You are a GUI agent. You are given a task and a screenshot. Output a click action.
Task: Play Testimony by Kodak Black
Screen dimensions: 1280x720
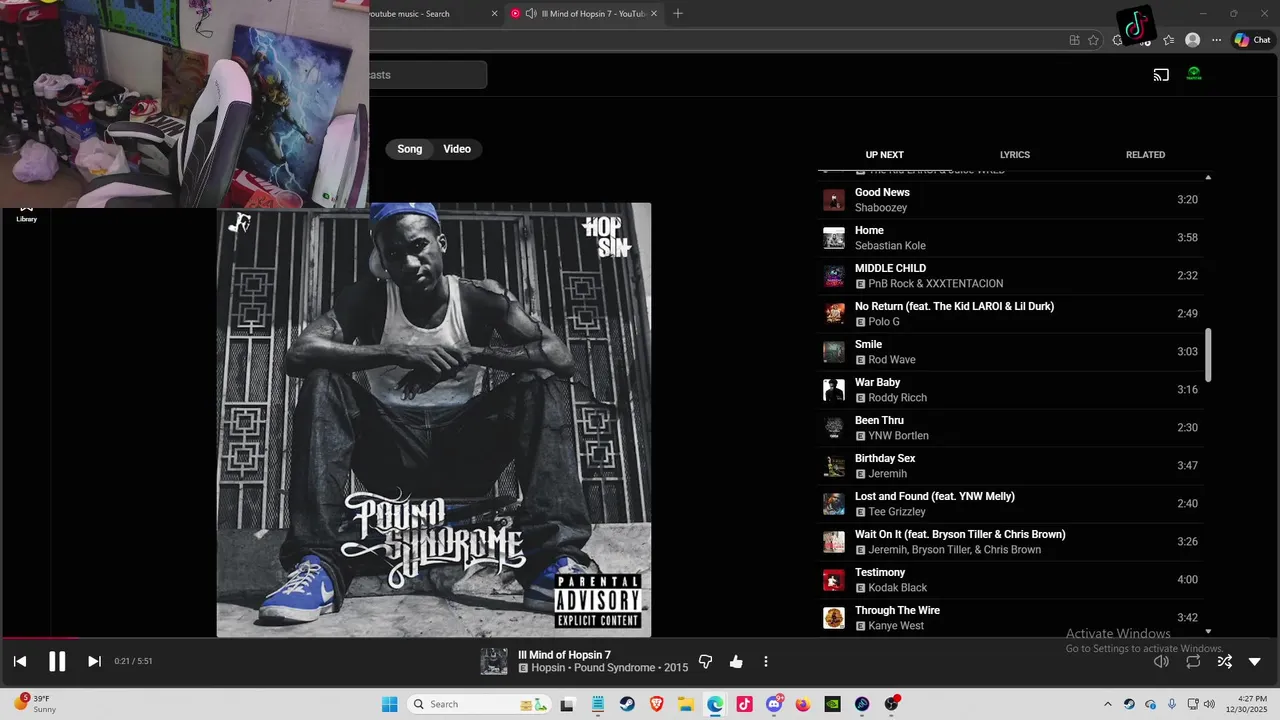(x=1012, y=580)
